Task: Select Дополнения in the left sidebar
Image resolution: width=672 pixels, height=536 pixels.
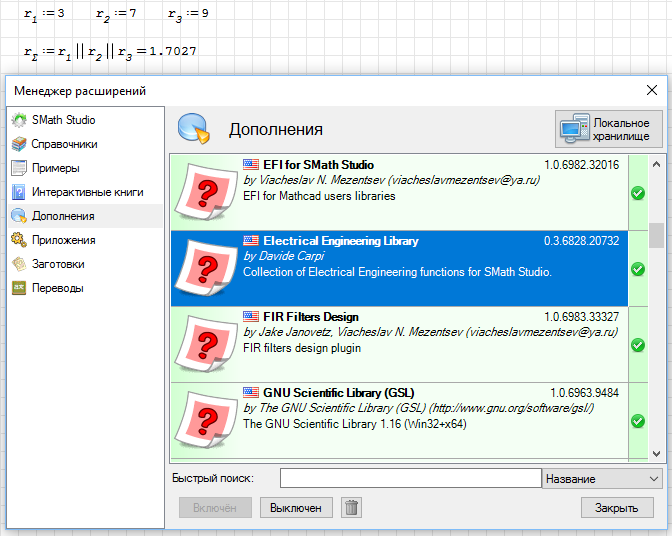Action: tap(63, 216)
